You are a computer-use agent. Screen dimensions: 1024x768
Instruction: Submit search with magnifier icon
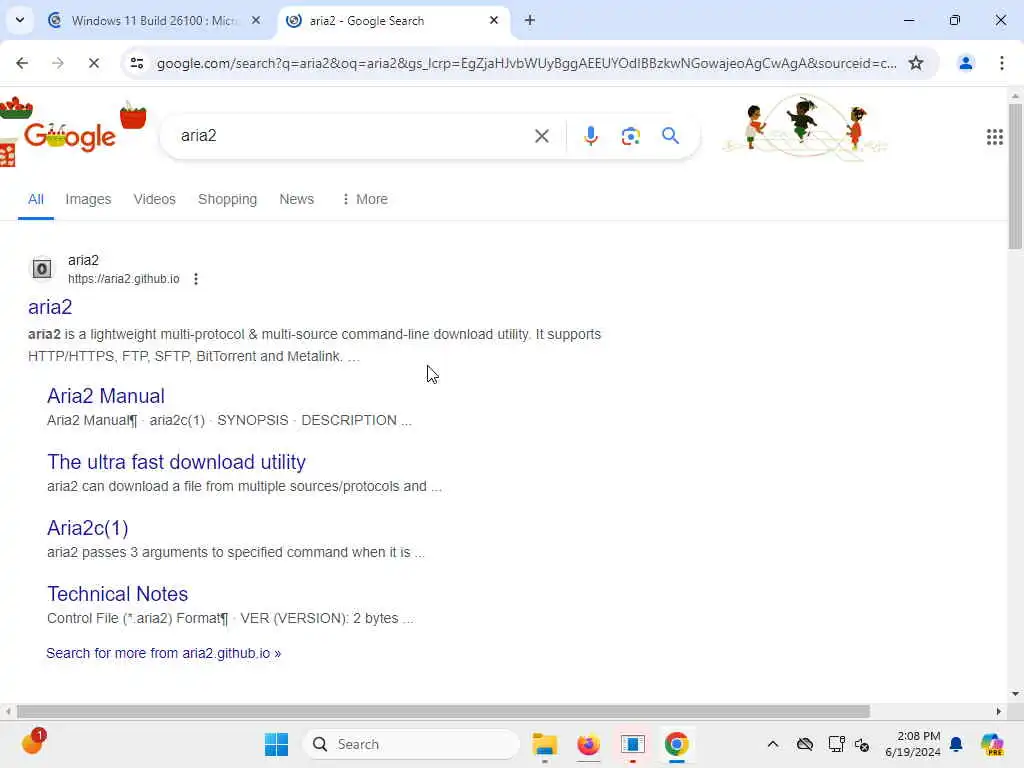click(x=670, y=136)
